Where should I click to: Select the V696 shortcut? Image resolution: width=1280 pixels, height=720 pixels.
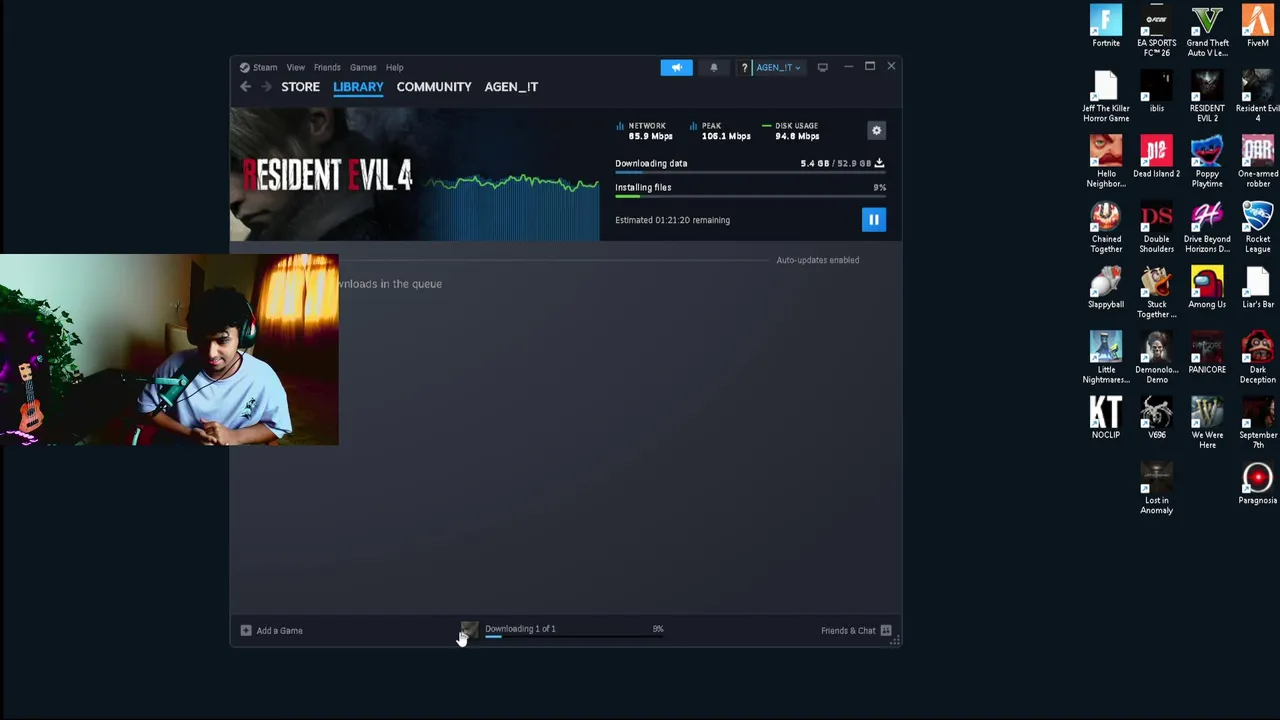[x=1157, y=418]
